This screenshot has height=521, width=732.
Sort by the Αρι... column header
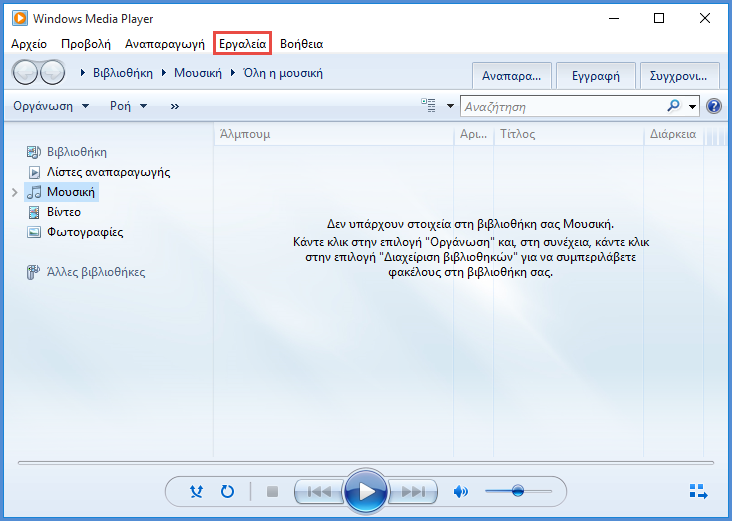tap(473, 134)
